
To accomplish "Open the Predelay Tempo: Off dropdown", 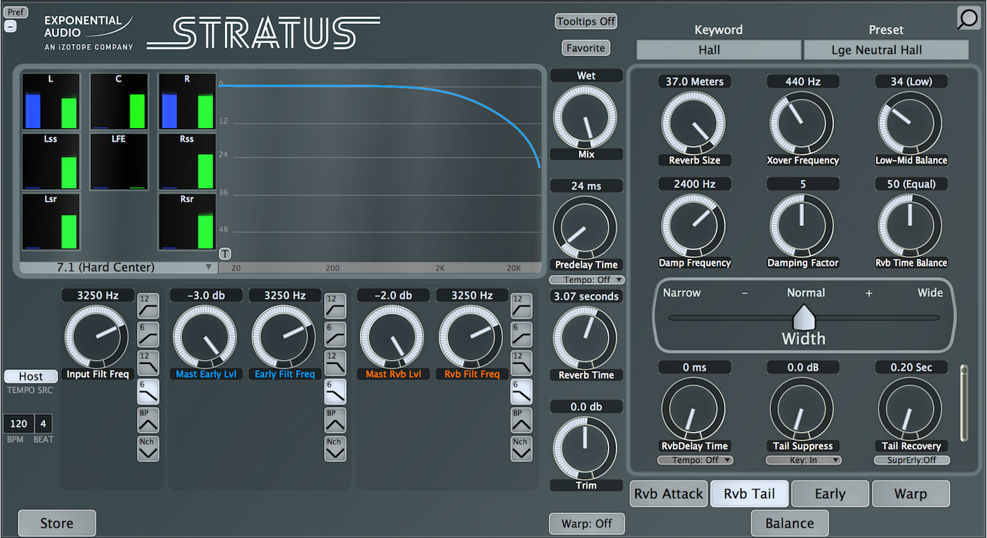I will pos(586,280).
